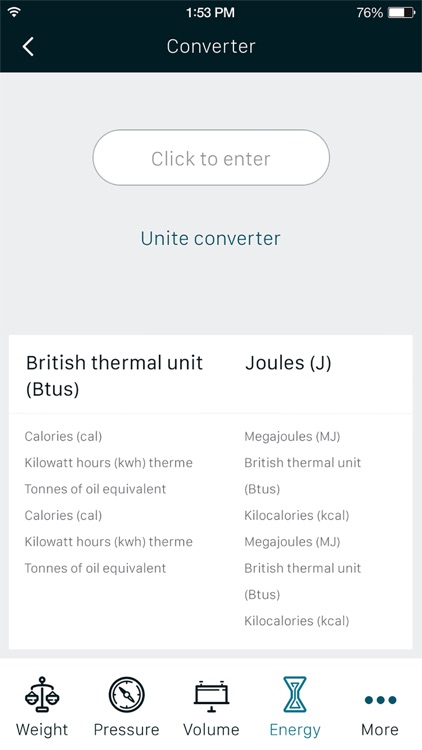Tap the back arrow icon
Screen dimensions: 422x750
[x=28, y=46]
